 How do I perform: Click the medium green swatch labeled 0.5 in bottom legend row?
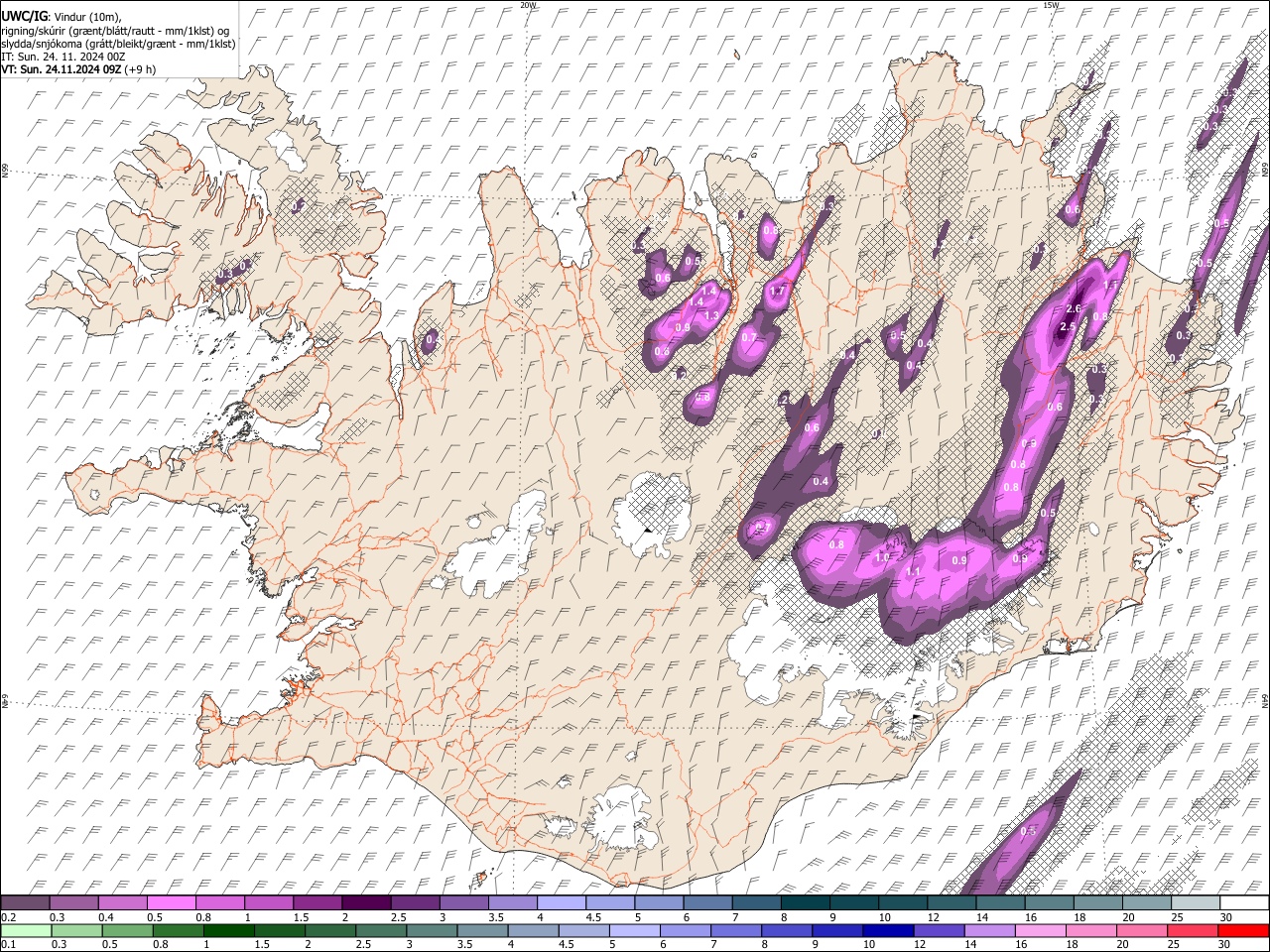coord(127,930)
